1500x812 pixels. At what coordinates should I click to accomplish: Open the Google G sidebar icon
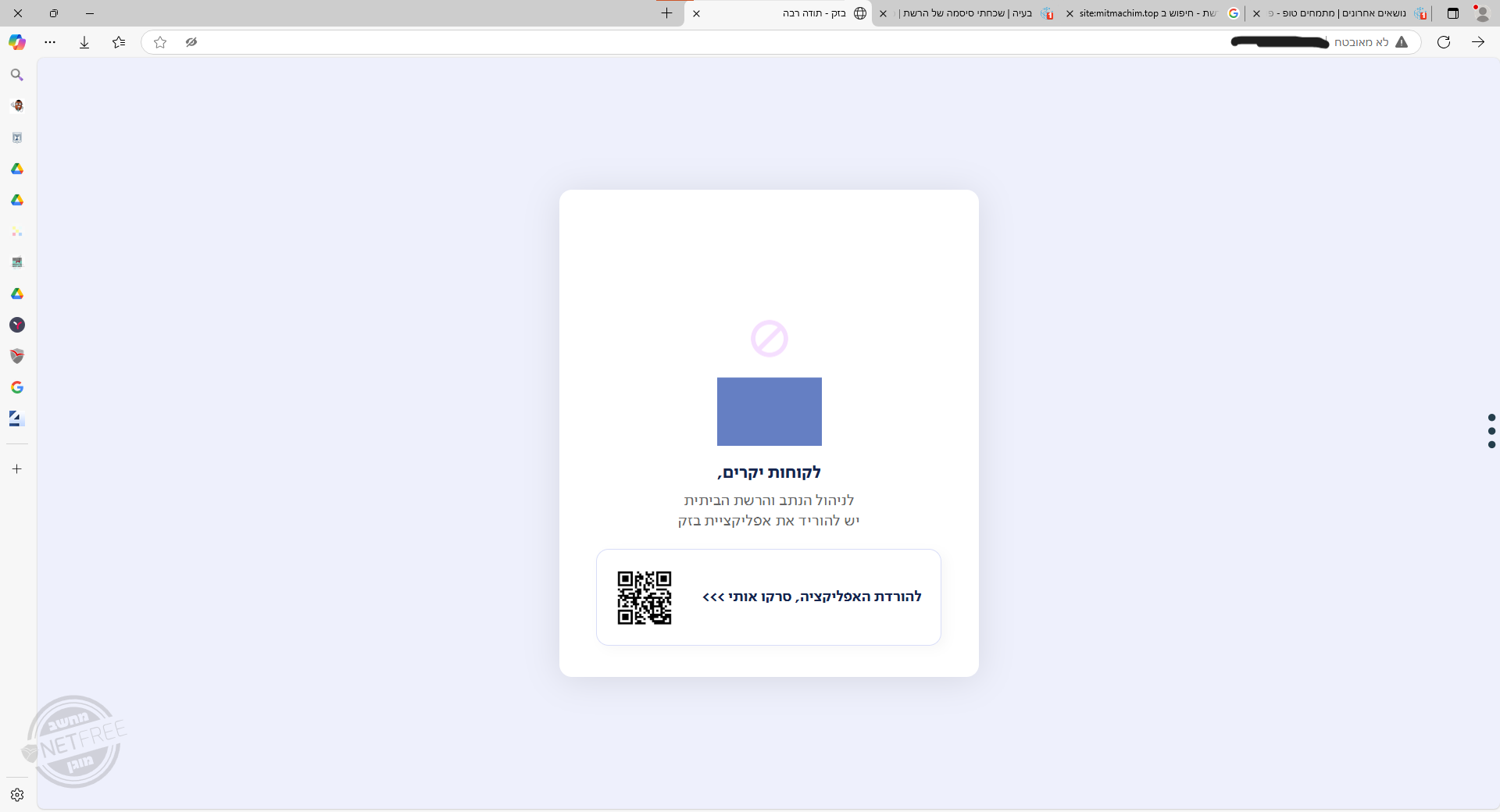coord(17,387)
